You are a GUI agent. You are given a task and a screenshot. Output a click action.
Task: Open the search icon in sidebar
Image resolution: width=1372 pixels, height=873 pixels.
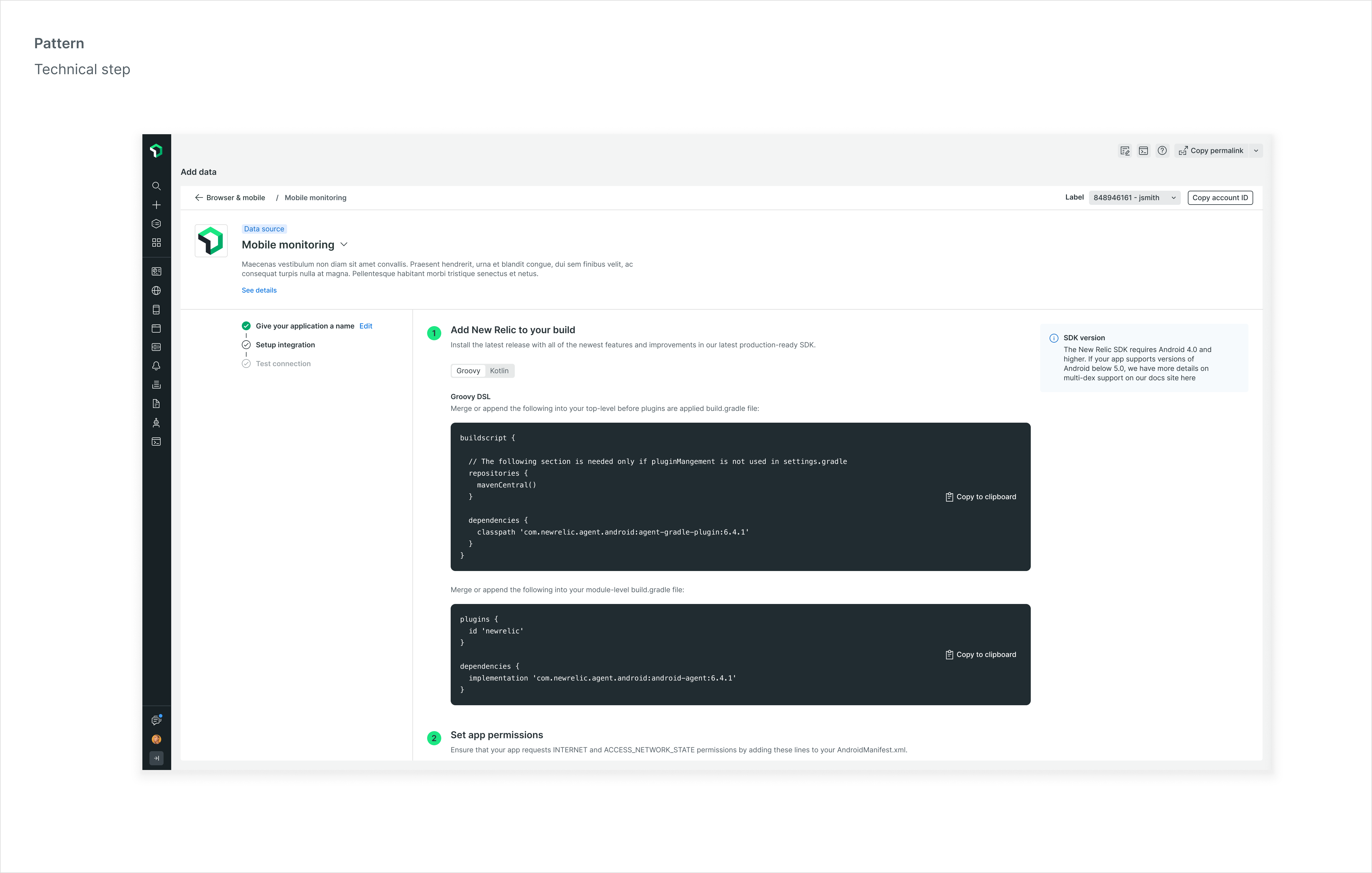click(x=156, y=186)
